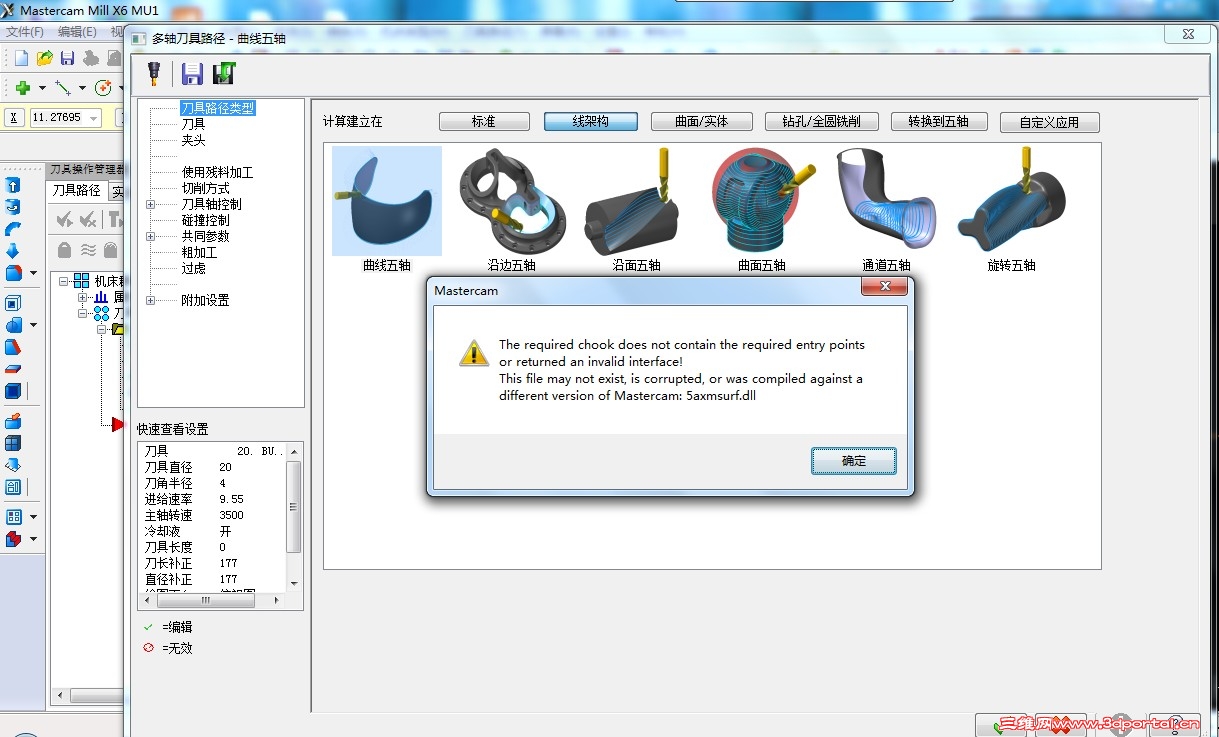Click the New file icon in Mastercam toolbar
The height and width of the screenshot is (737, 1219).
pos(21,59)
